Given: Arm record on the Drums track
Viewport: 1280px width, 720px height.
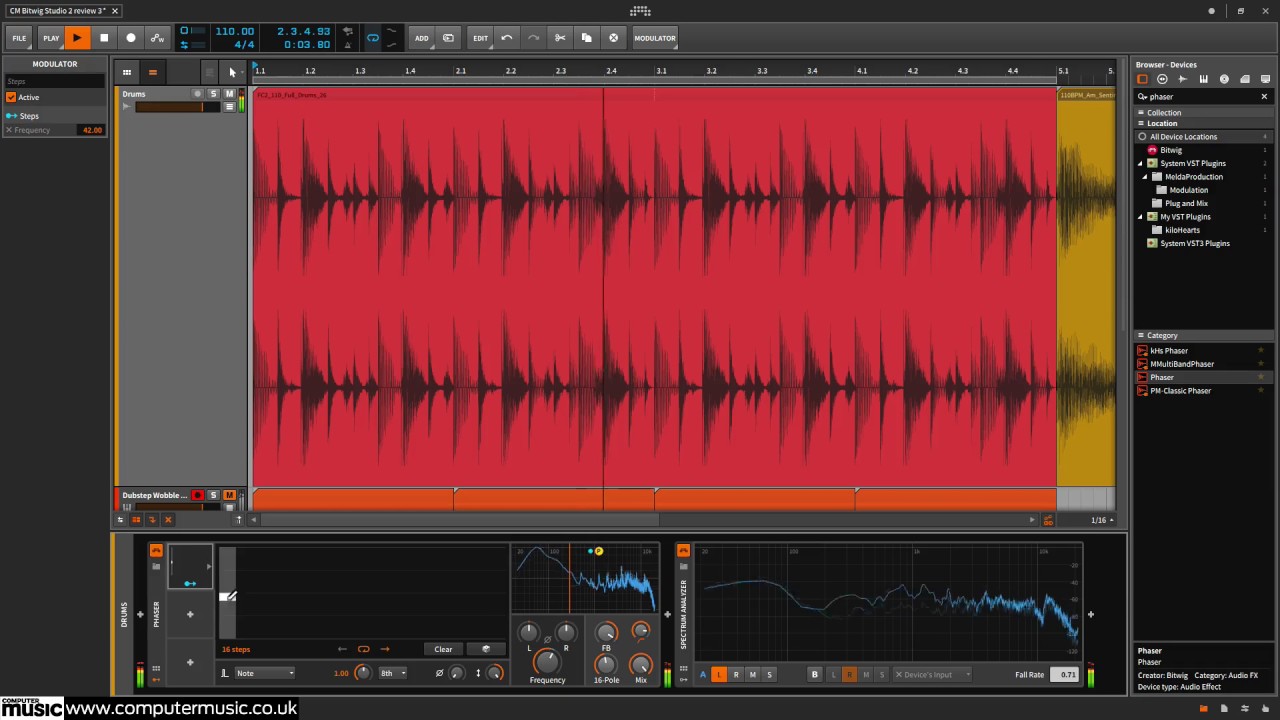Looking at the screenshot, I should coord(197,94).
